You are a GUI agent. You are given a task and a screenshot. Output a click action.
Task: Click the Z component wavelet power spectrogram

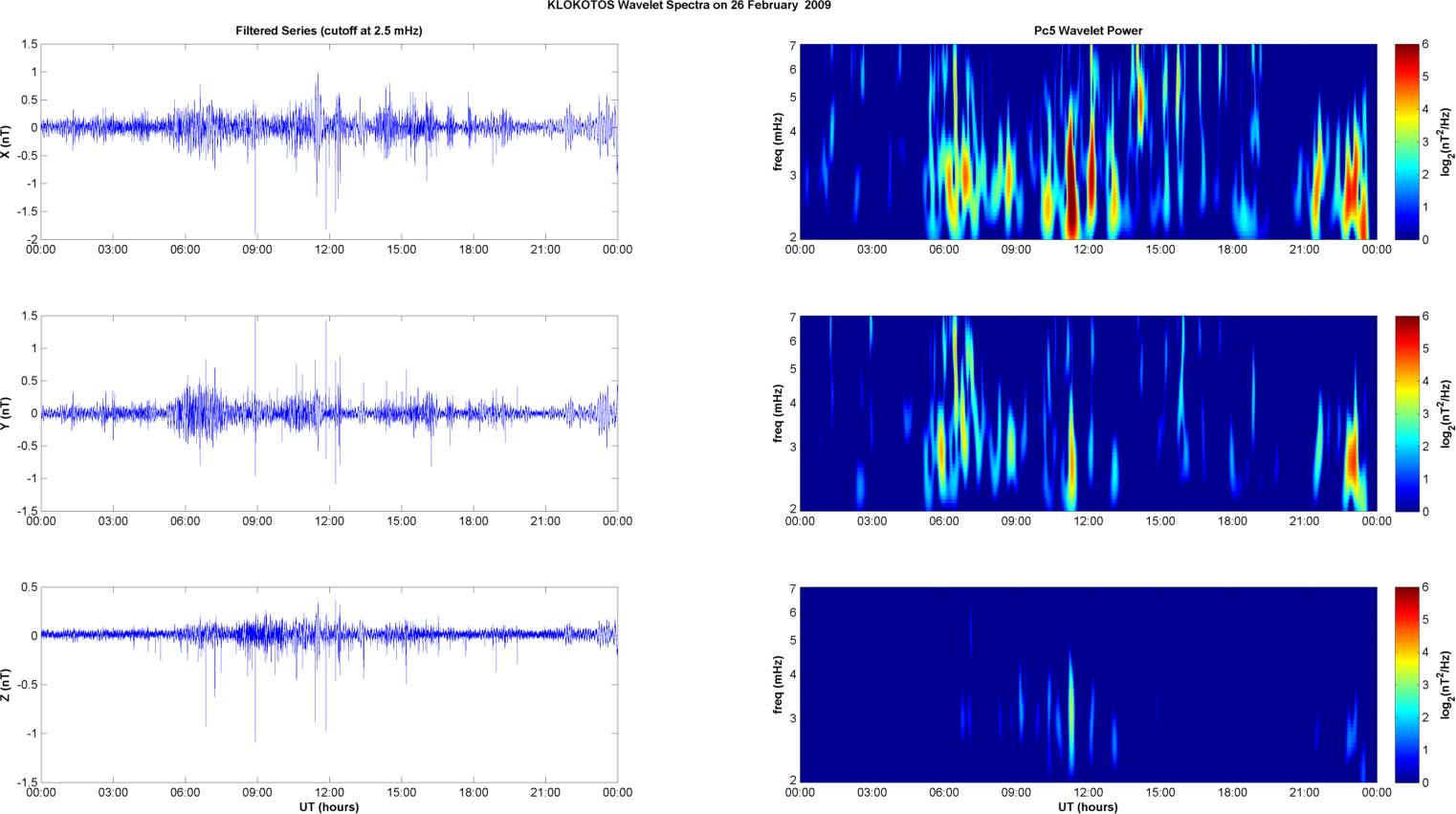pos(1088,685)
